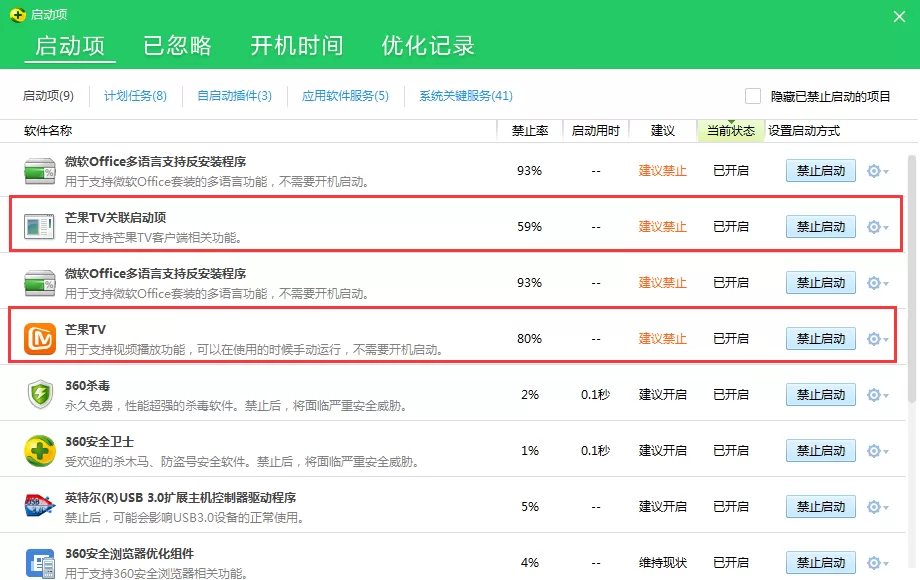The width and height of the screenshot is (920, 580).
Task: Click the 360安全浏览器优化组件 icon
Action: 40,562
